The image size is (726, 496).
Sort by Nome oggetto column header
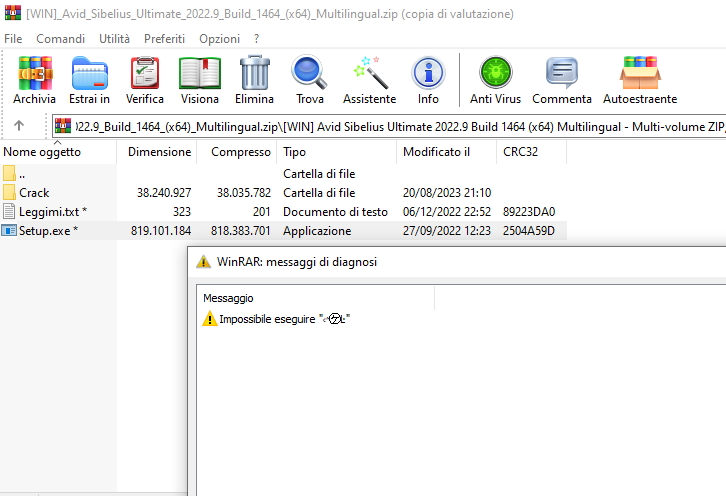pos(58,152)
